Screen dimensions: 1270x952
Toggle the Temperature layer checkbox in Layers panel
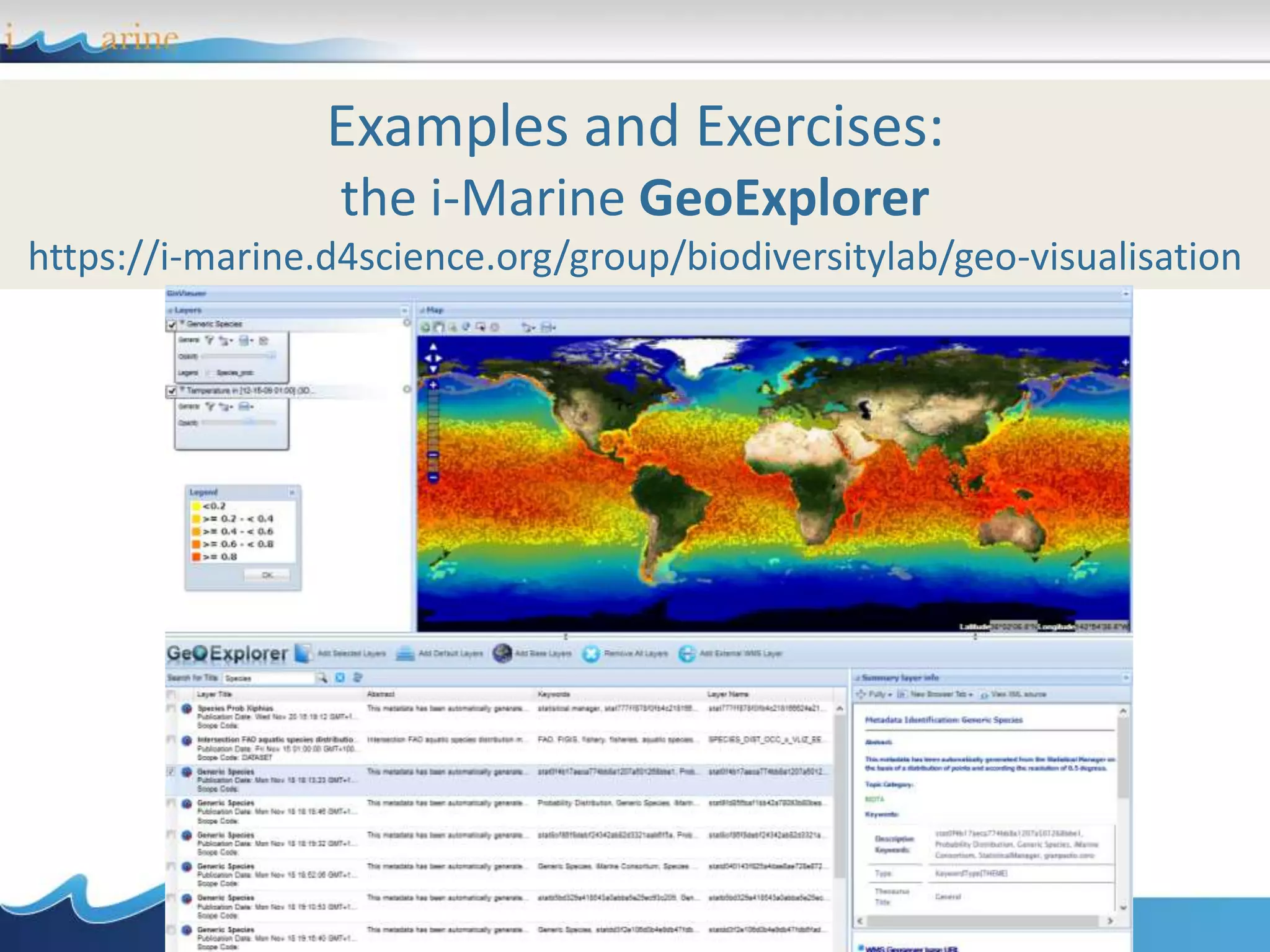coord(172,391)
